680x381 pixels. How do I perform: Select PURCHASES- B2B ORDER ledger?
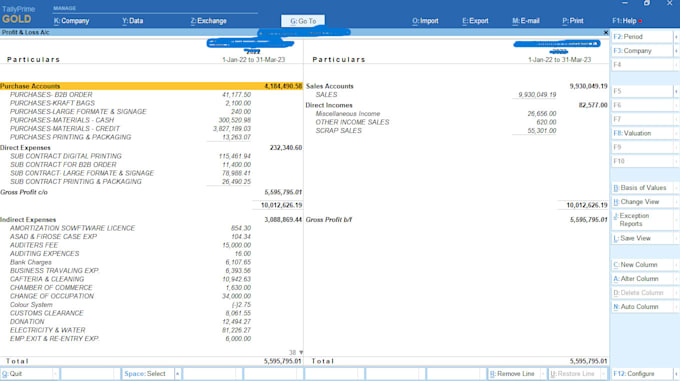click(51, 94)
